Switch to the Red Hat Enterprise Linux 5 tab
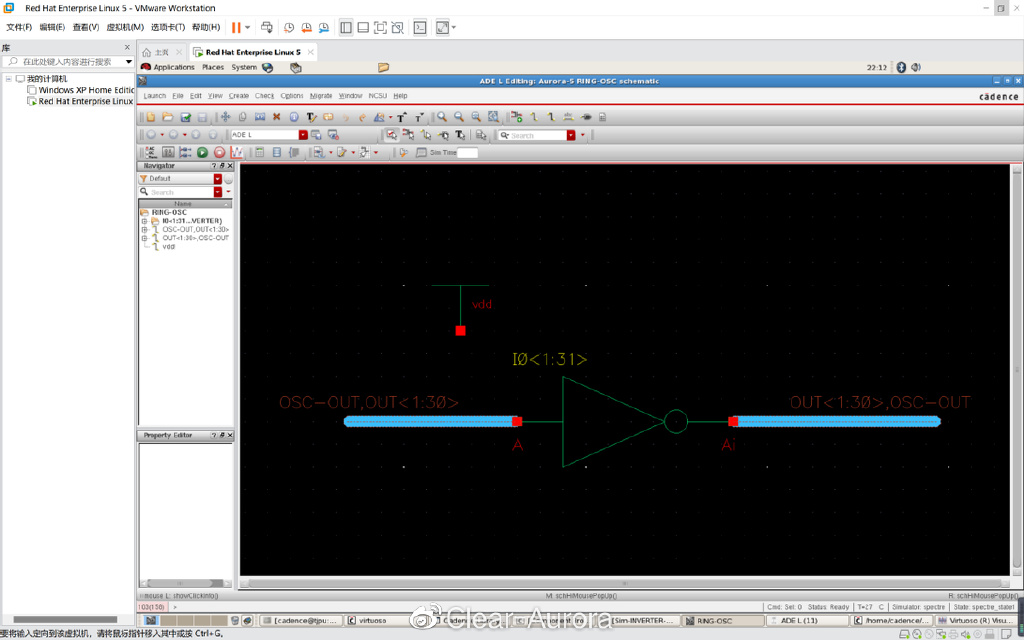 [x=253, y=52]
